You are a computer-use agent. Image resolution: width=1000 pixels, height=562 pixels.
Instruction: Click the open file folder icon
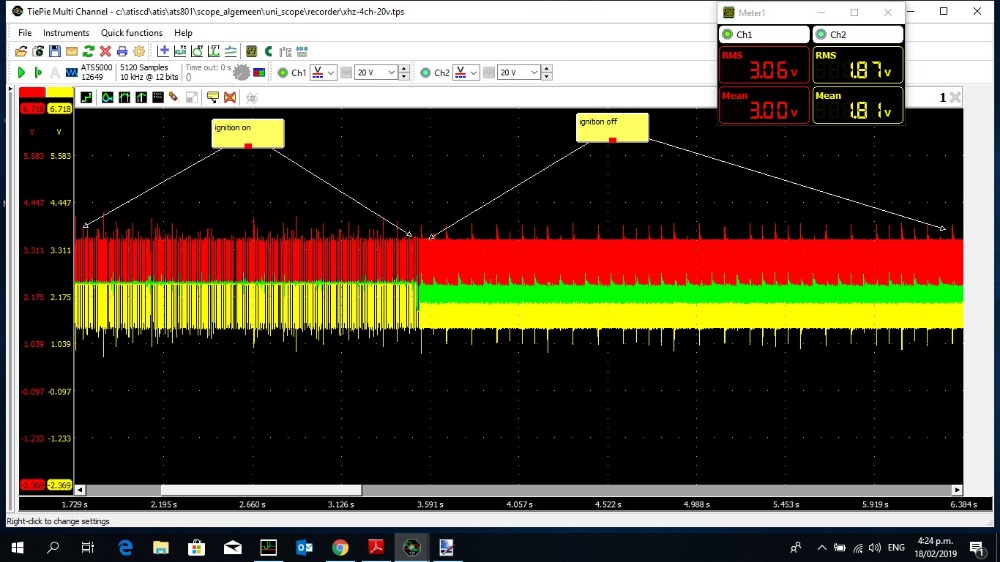(21, 51)
